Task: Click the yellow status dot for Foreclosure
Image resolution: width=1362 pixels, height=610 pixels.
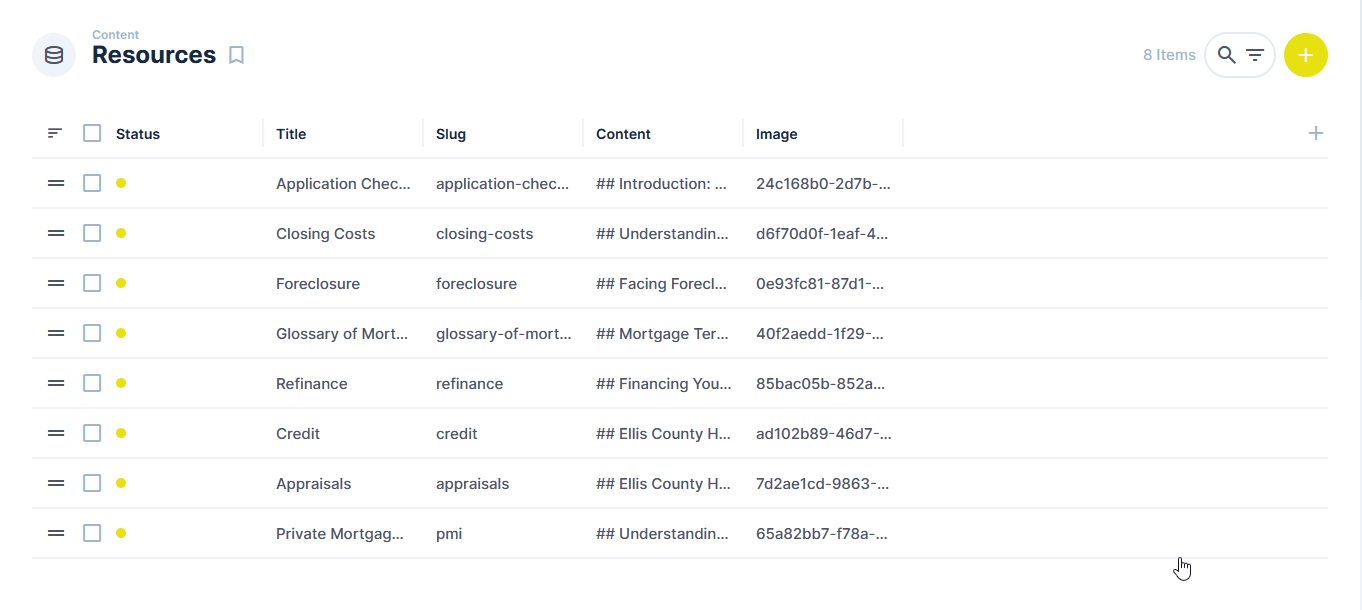Action: click(x=121, y=283)
